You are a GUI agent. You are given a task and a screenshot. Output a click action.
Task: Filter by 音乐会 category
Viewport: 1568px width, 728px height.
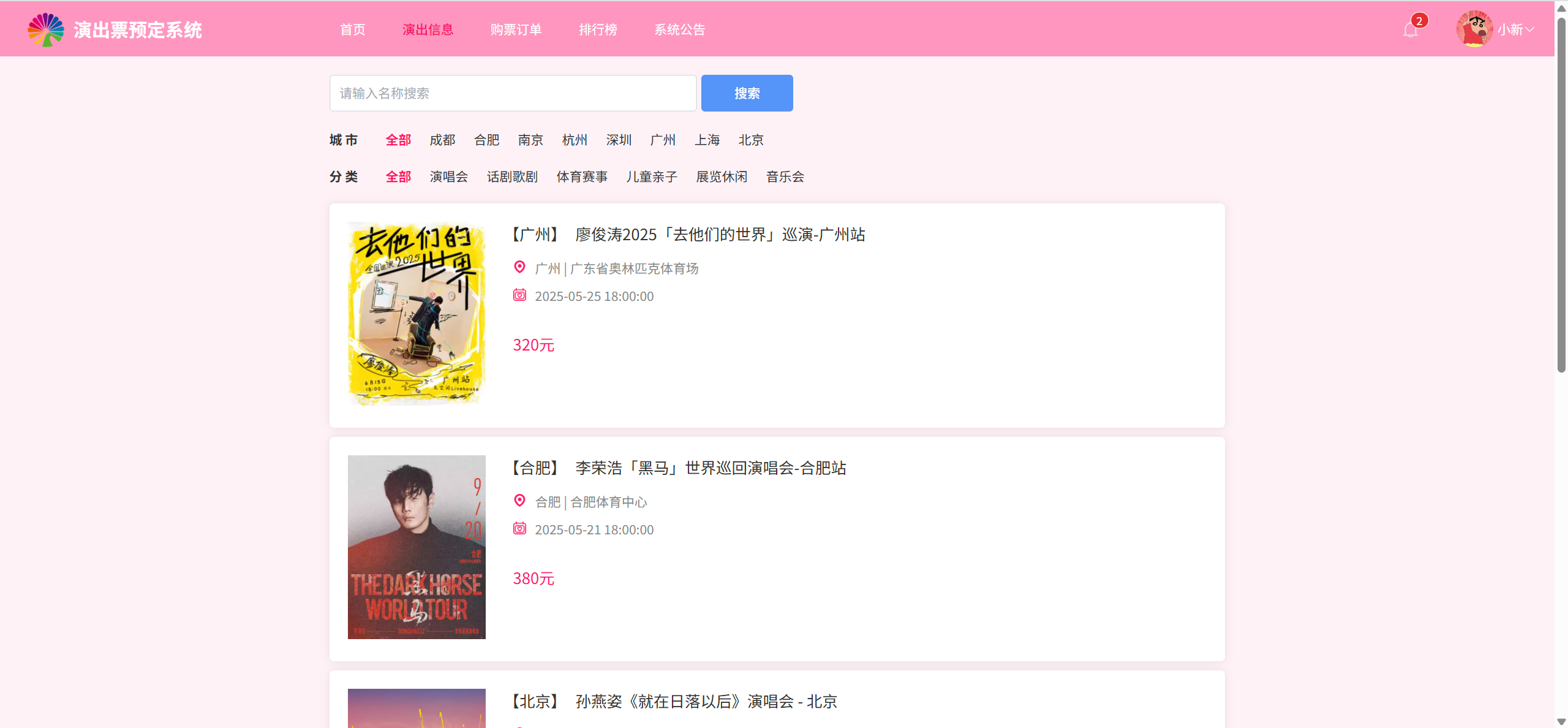785,177
